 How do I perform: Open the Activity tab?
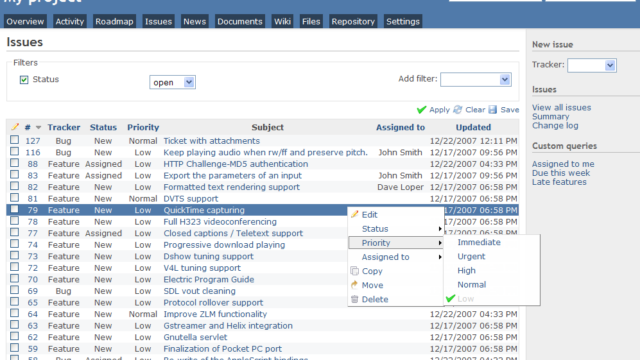69,22
